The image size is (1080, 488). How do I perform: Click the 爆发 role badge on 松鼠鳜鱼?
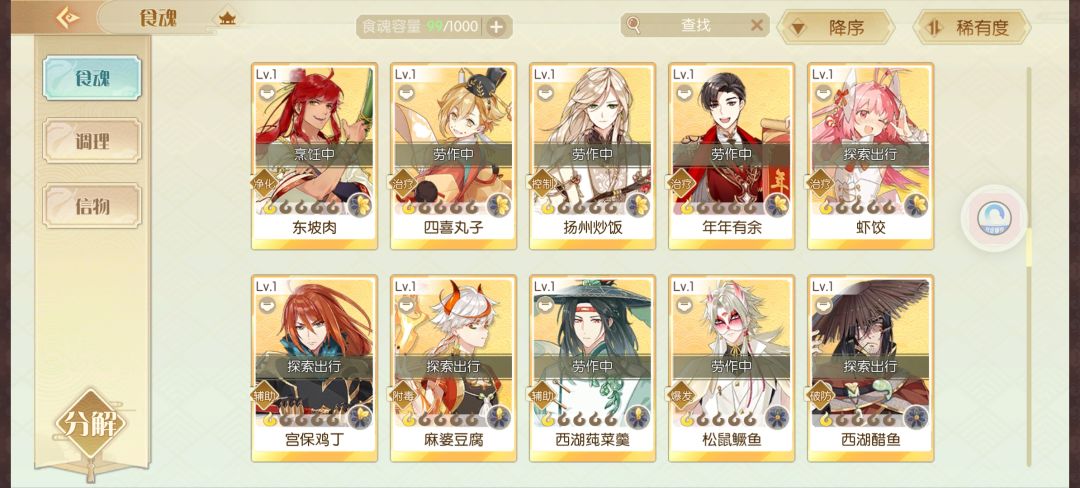click(x=683, y=396)
